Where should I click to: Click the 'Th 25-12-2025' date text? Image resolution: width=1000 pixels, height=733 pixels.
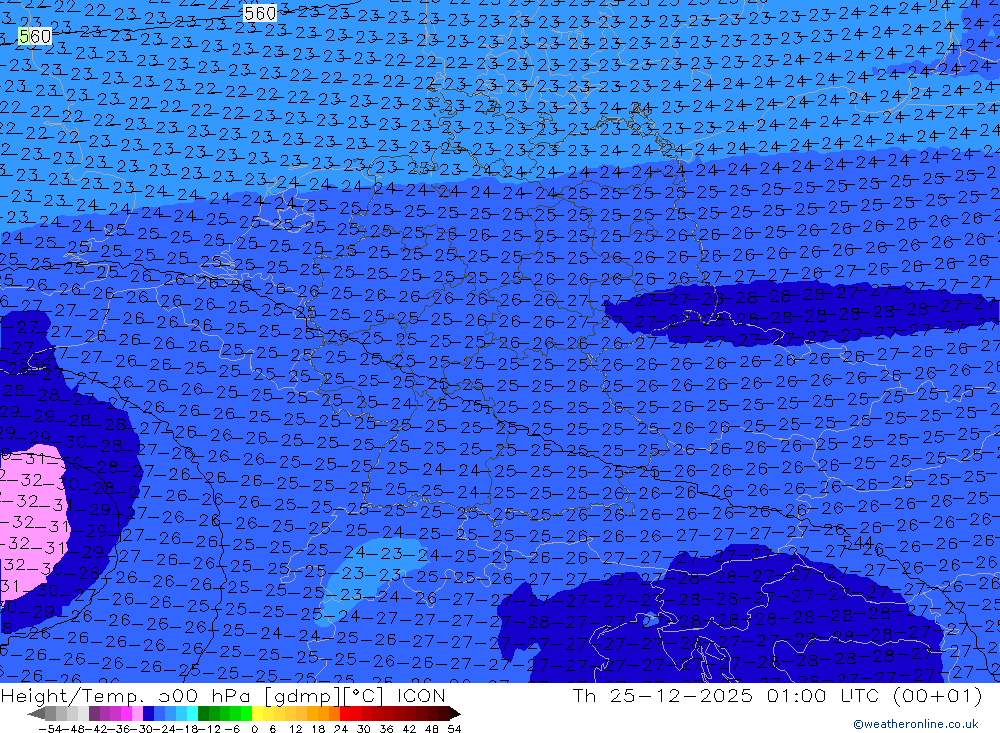click(x=663, y=695)
